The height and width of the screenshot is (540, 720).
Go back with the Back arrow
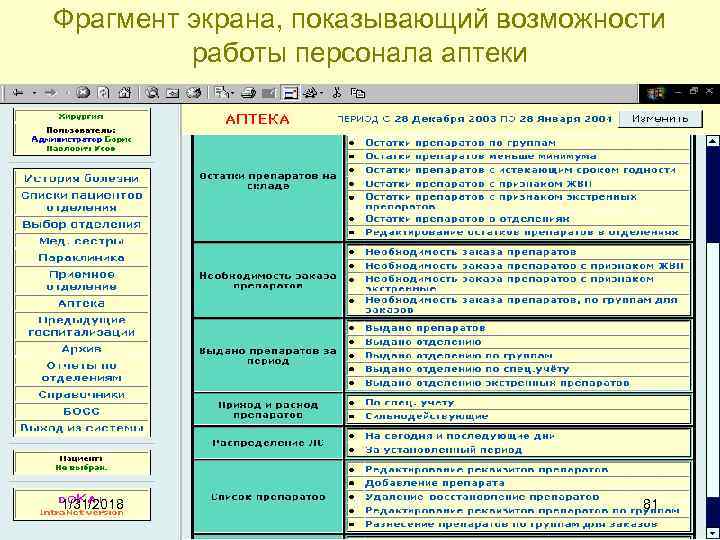(18, 93)
